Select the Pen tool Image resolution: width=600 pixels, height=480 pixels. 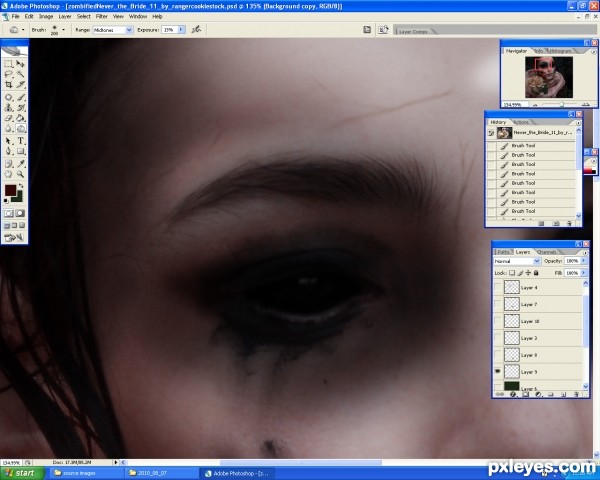pyautogui.click(x=8, y=151)
